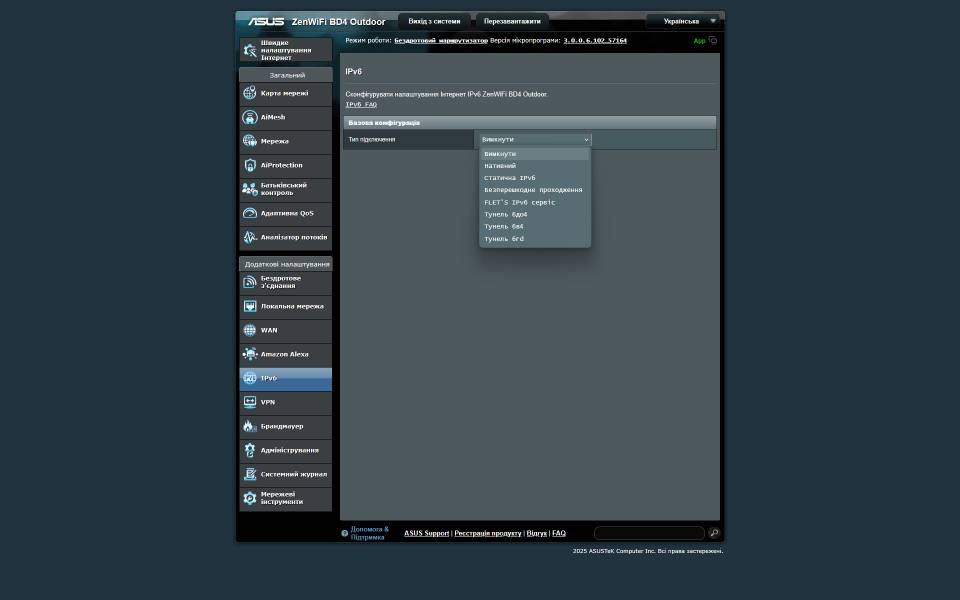
Task: Click the Amazon Alexa icon
Action: 250,354
